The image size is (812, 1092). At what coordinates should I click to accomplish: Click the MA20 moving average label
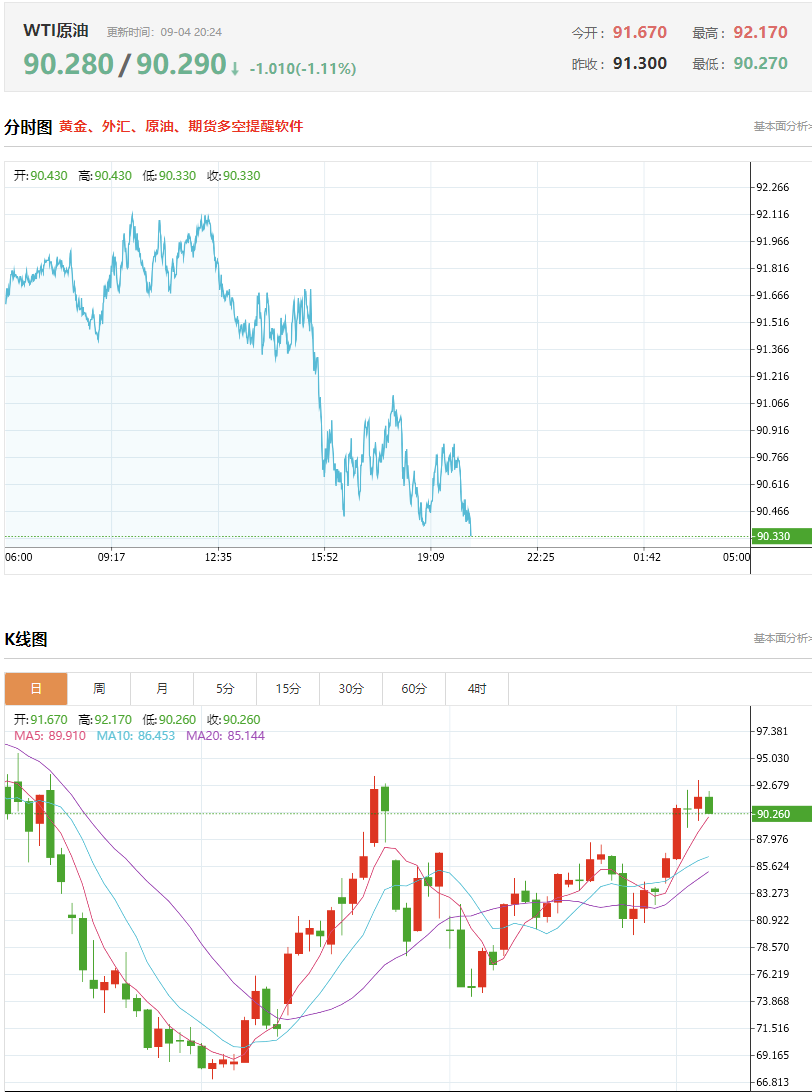[x=225, y=735]
